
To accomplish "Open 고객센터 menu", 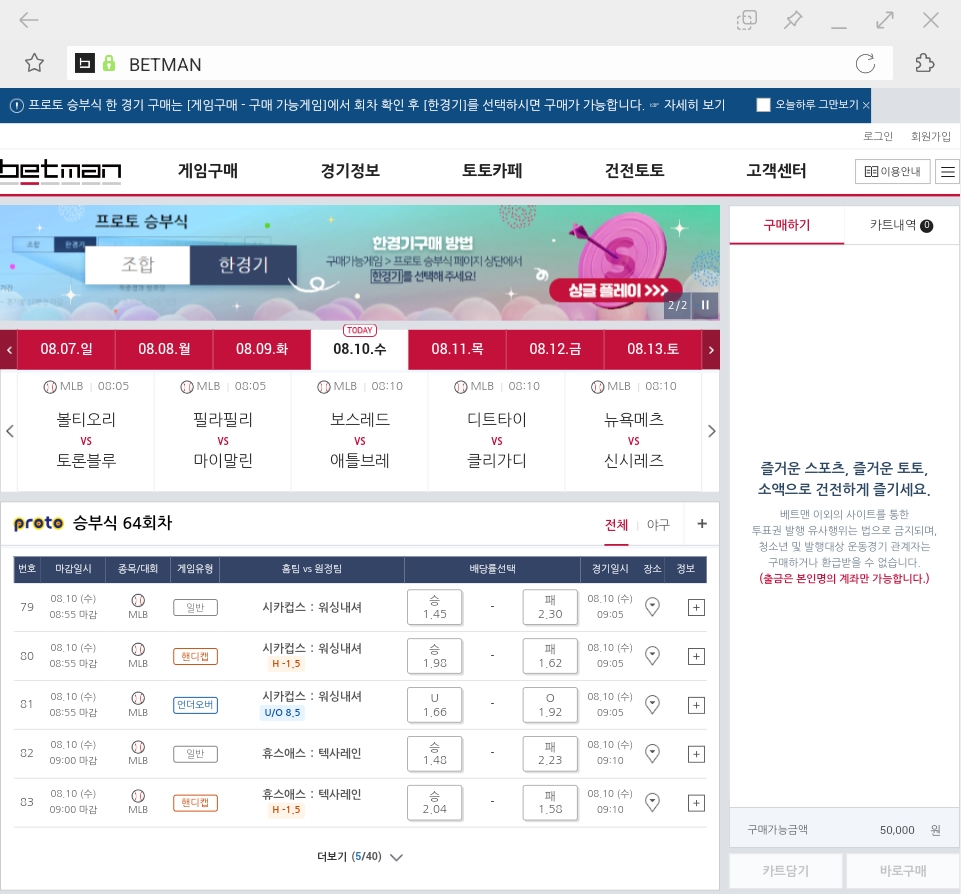I will (777, 170).
